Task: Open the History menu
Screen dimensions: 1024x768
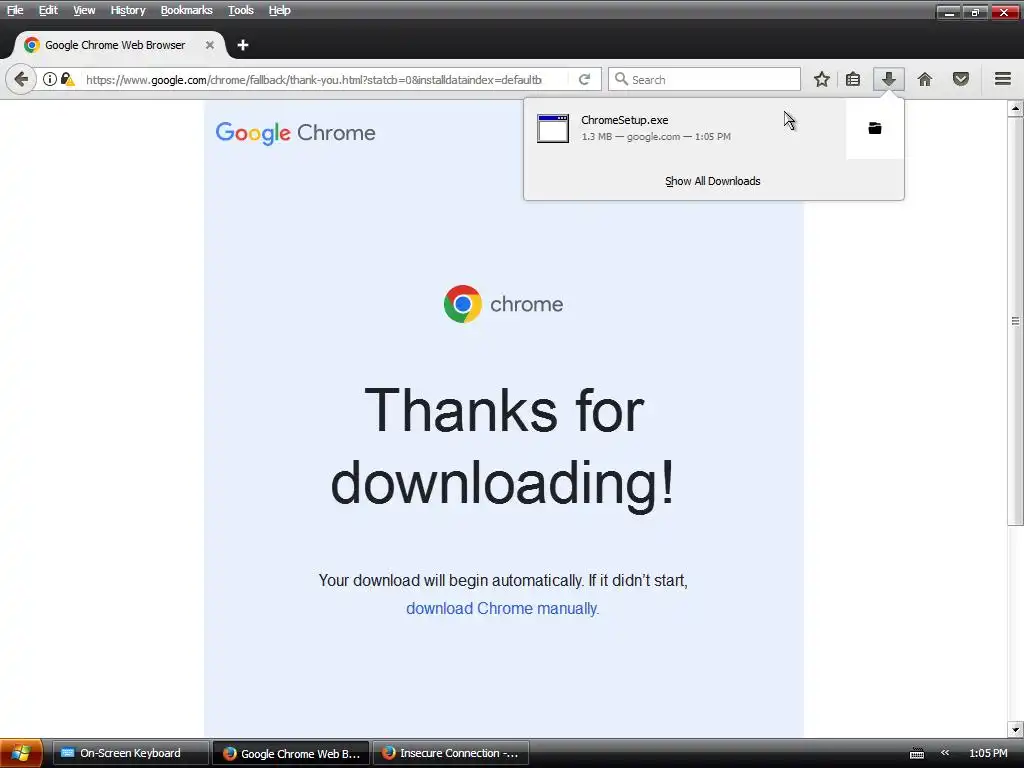Action: click(x=127, y=10)
